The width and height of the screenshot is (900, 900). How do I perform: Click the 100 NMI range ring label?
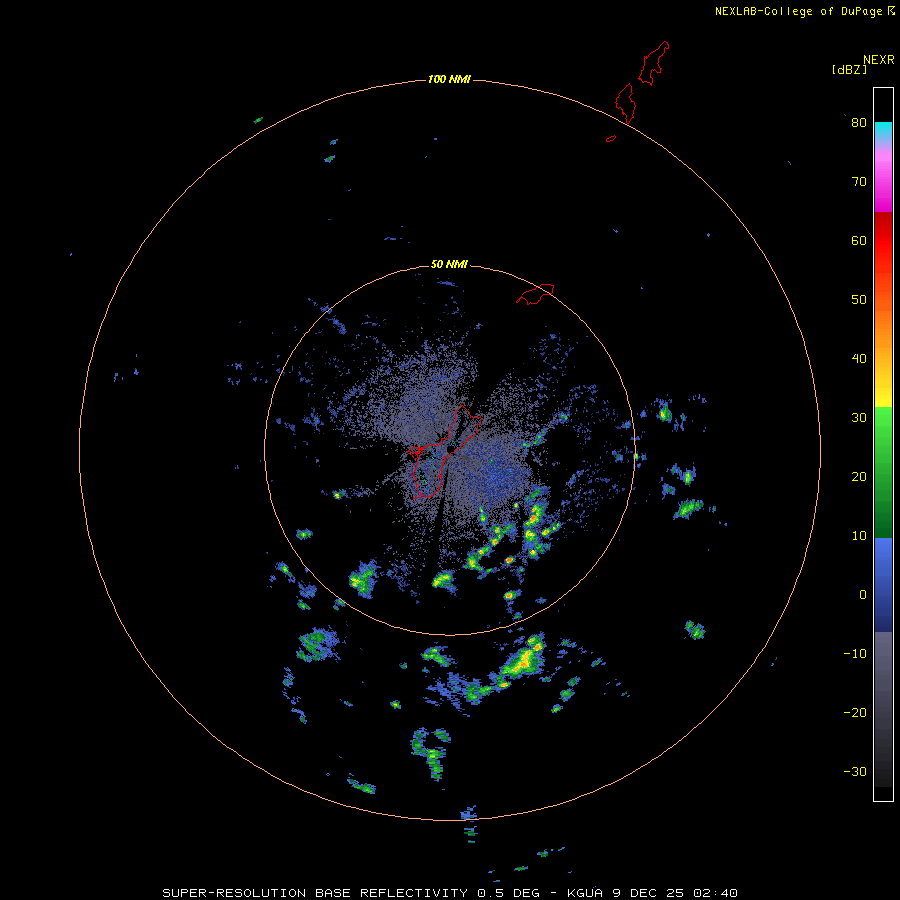449,79
